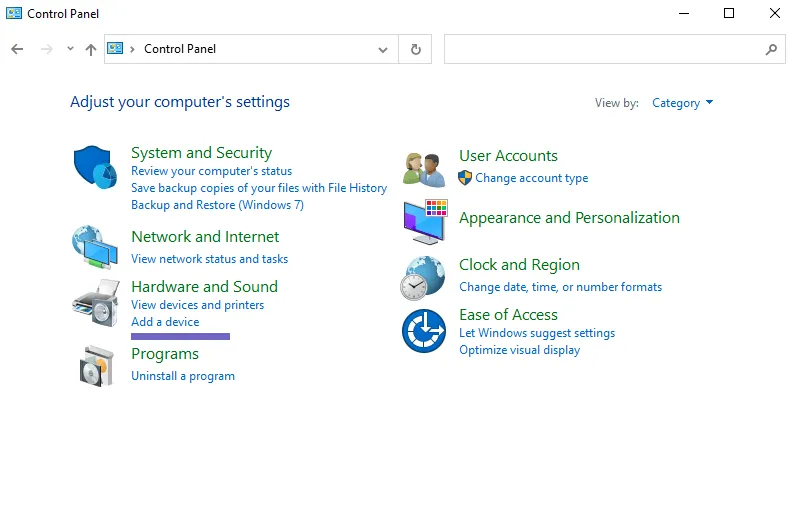Click Review your computer's status

(211, 171)
